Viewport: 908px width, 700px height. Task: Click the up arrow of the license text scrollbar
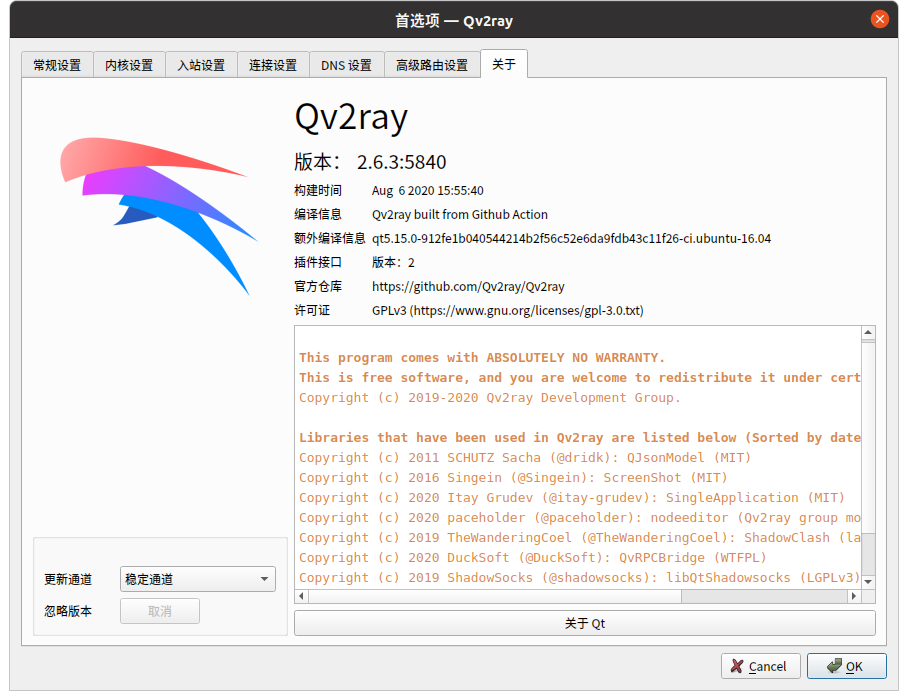click(x=869, y=333)
